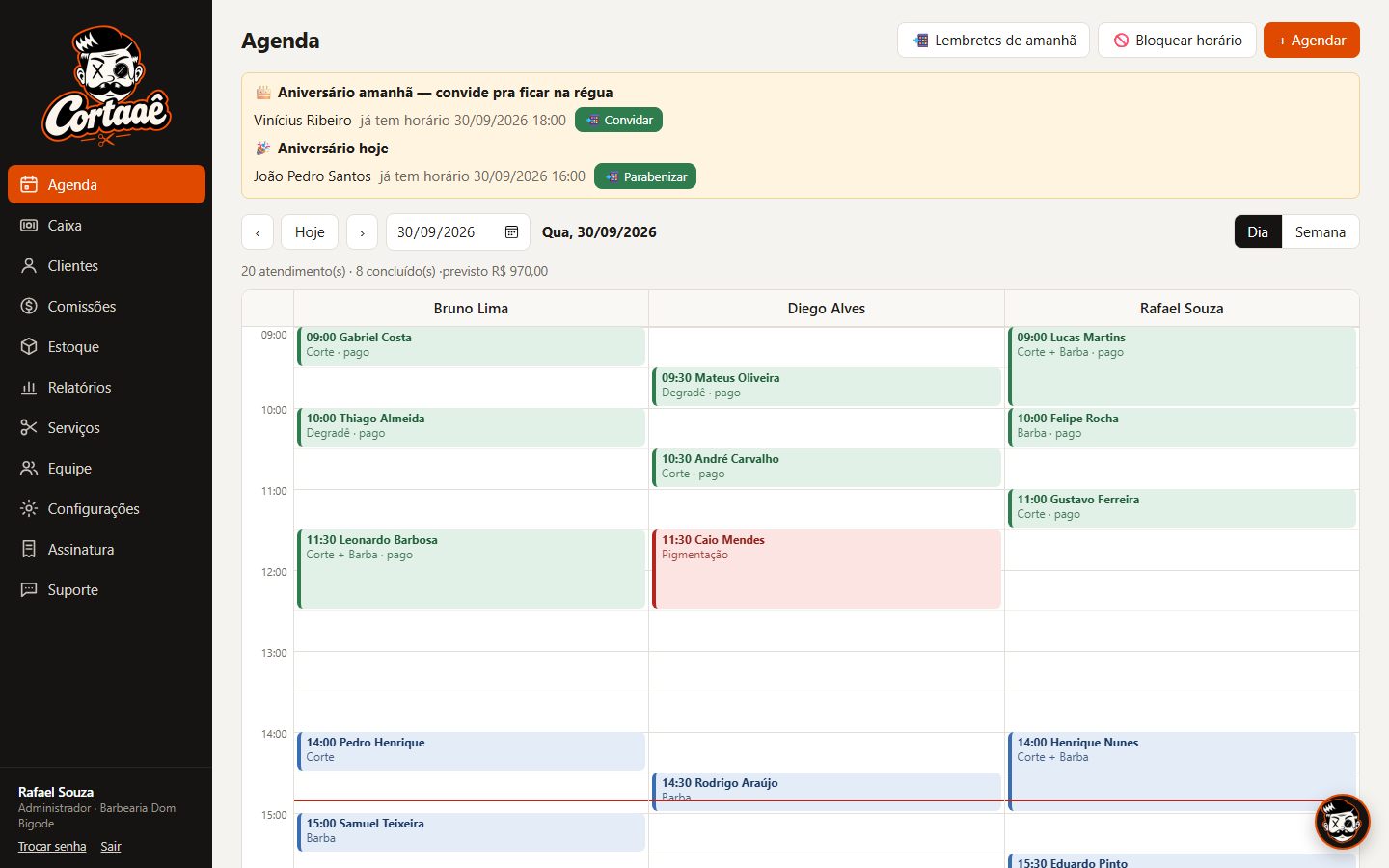Click the Clientes person icon
The width and height of the screenshot is (1389, 868).
point(29,265)
